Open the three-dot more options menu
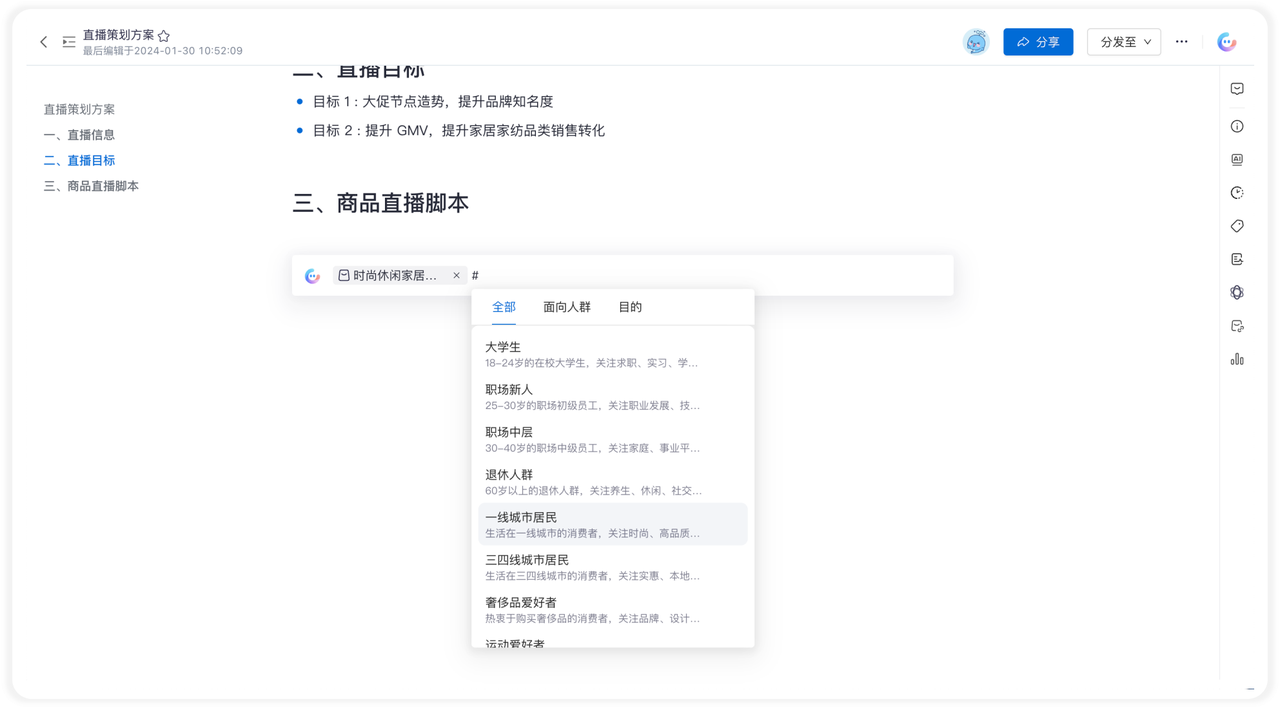This screenshot has width=1280, height=708. click(x=1182, y=42)
